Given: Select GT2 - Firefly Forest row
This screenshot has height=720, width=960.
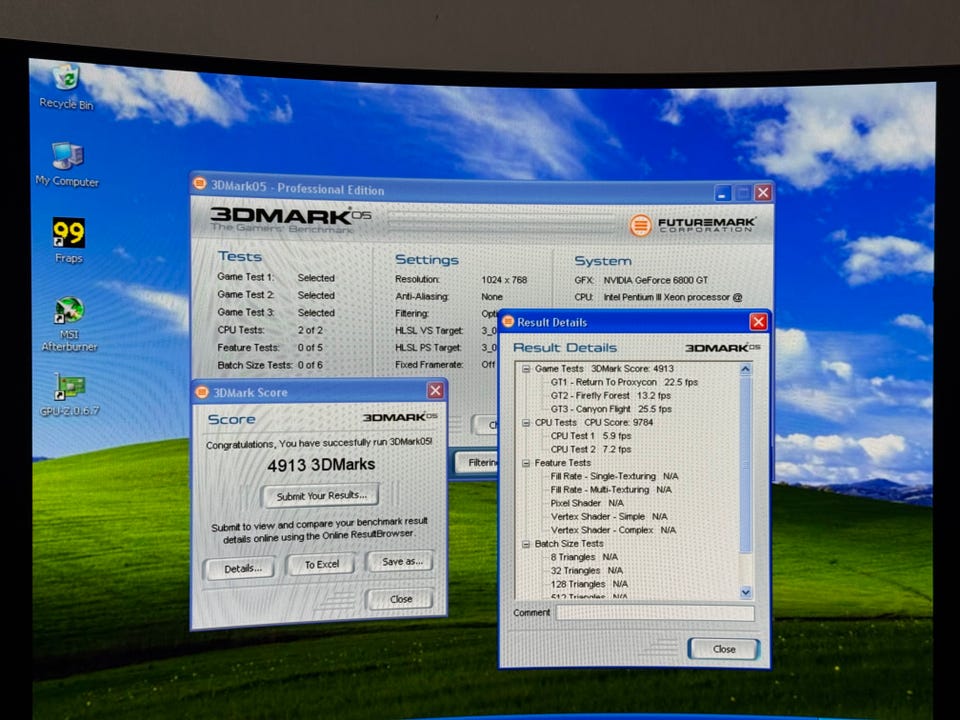Looking at the screenshot, I should [610, 396].
